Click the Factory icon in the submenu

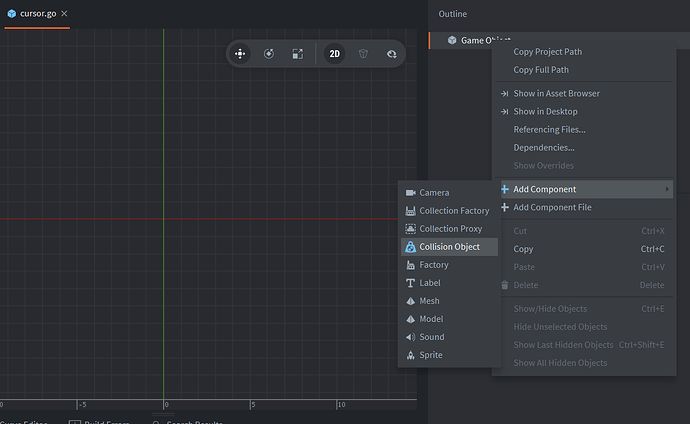[x=411, y=265]
